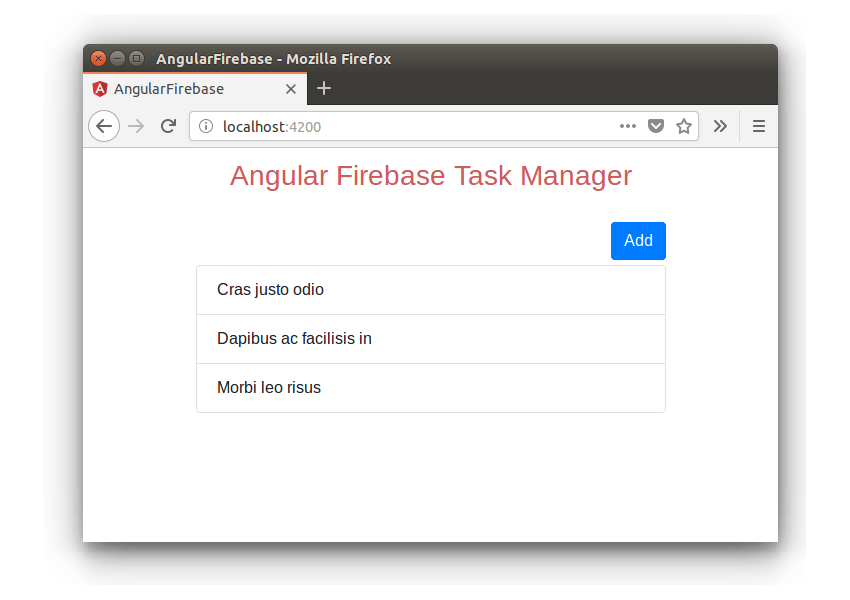
Task: Open page actions three-dots menu
Action: [x=627, y=126]
